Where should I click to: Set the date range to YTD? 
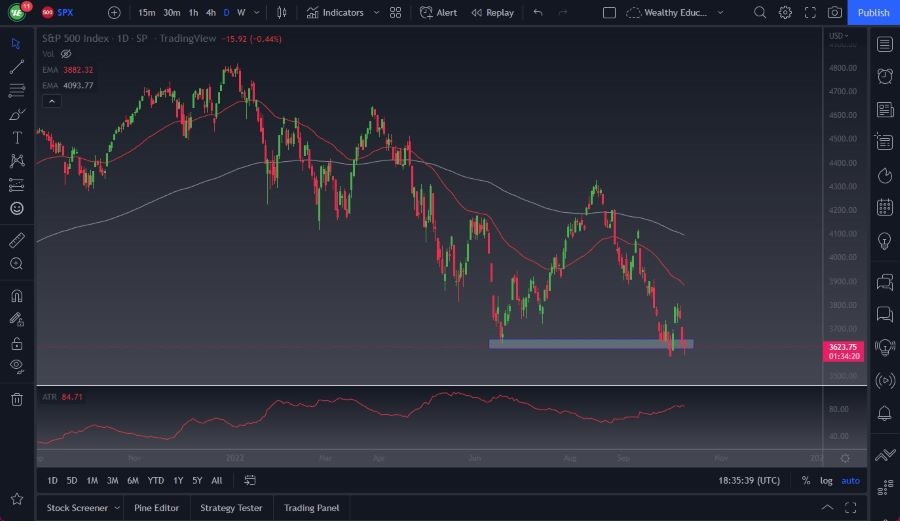[155, 481]
